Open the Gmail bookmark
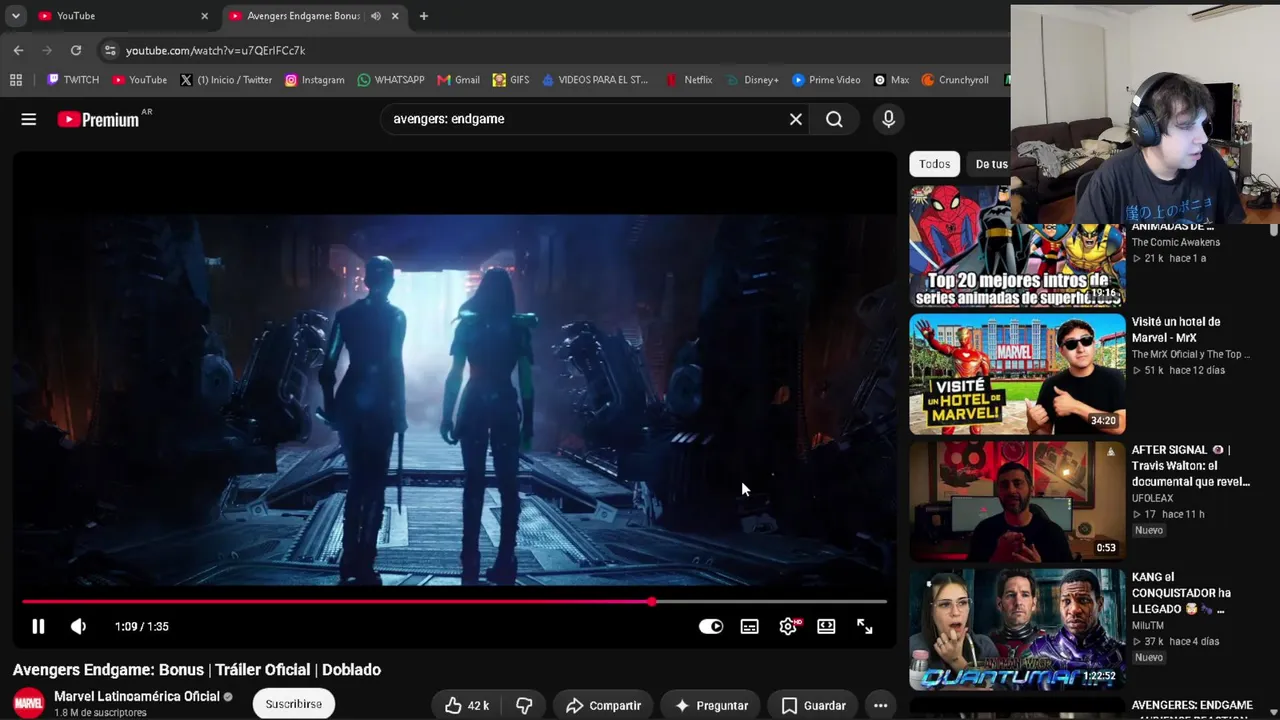 458,80
